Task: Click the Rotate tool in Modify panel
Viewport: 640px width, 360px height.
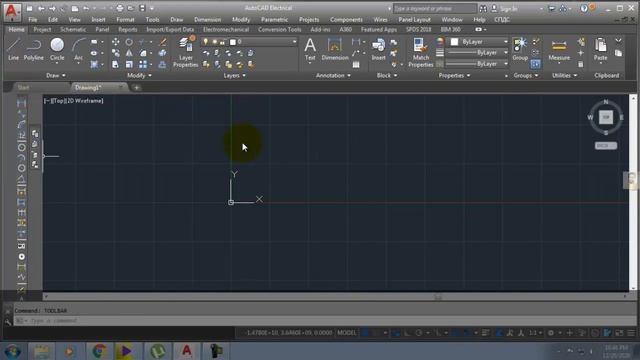Action: tap(129, 42)
